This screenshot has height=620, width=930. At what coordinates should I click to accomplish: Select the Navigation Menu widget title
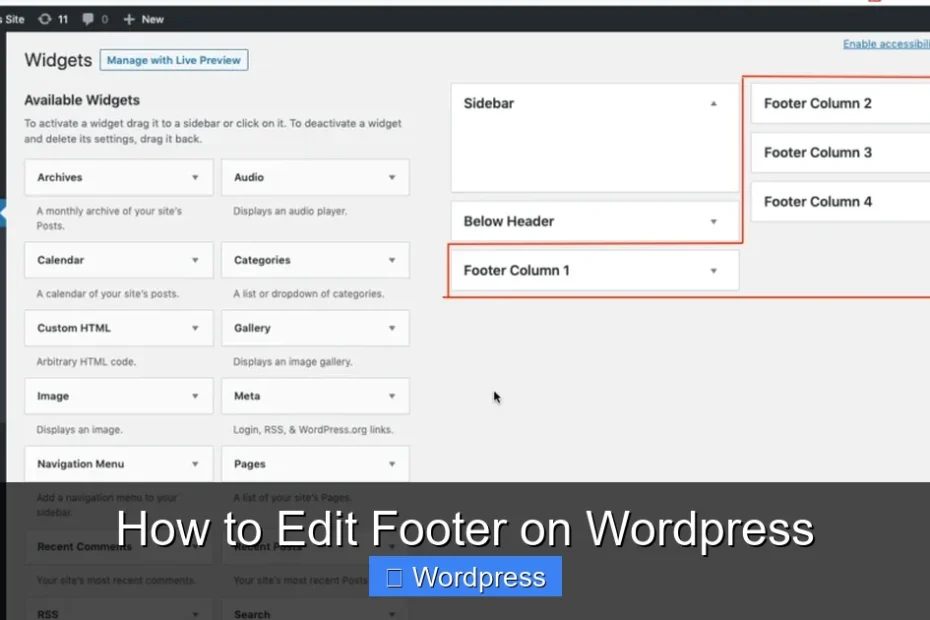pyautogui.click(x=81, y=464)
